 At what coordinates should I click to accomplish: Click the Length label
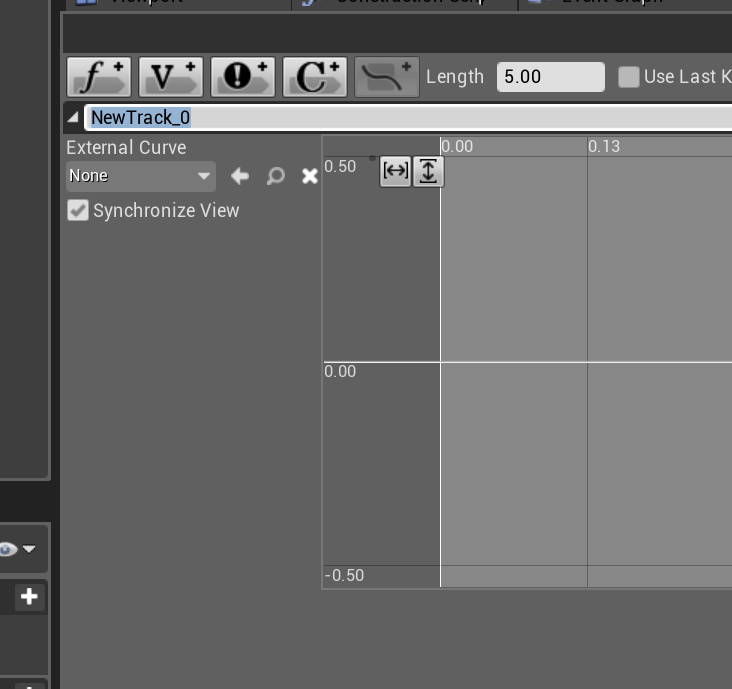[x=455, y=77]
